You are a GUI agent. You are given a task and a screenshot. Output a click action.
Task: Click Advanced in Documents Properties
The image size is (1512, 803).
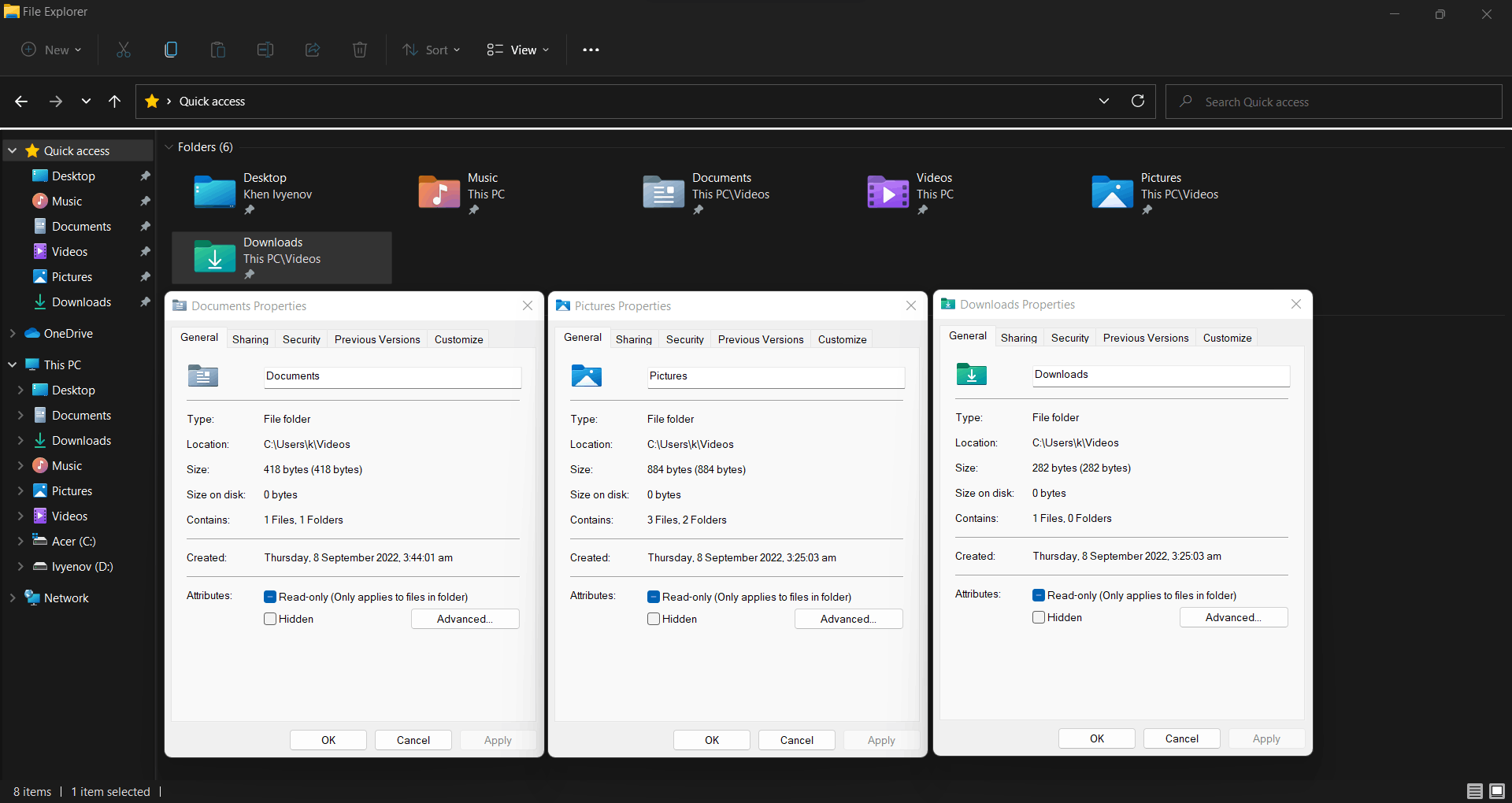(x=465, y=619)
